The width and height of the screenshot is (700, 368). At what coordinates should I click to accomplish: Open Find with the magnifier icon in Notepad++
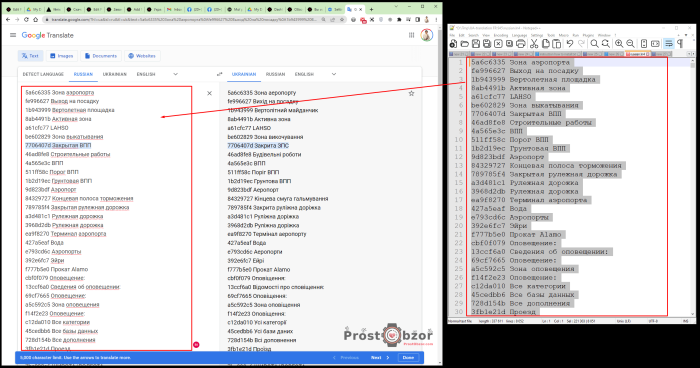594,43
